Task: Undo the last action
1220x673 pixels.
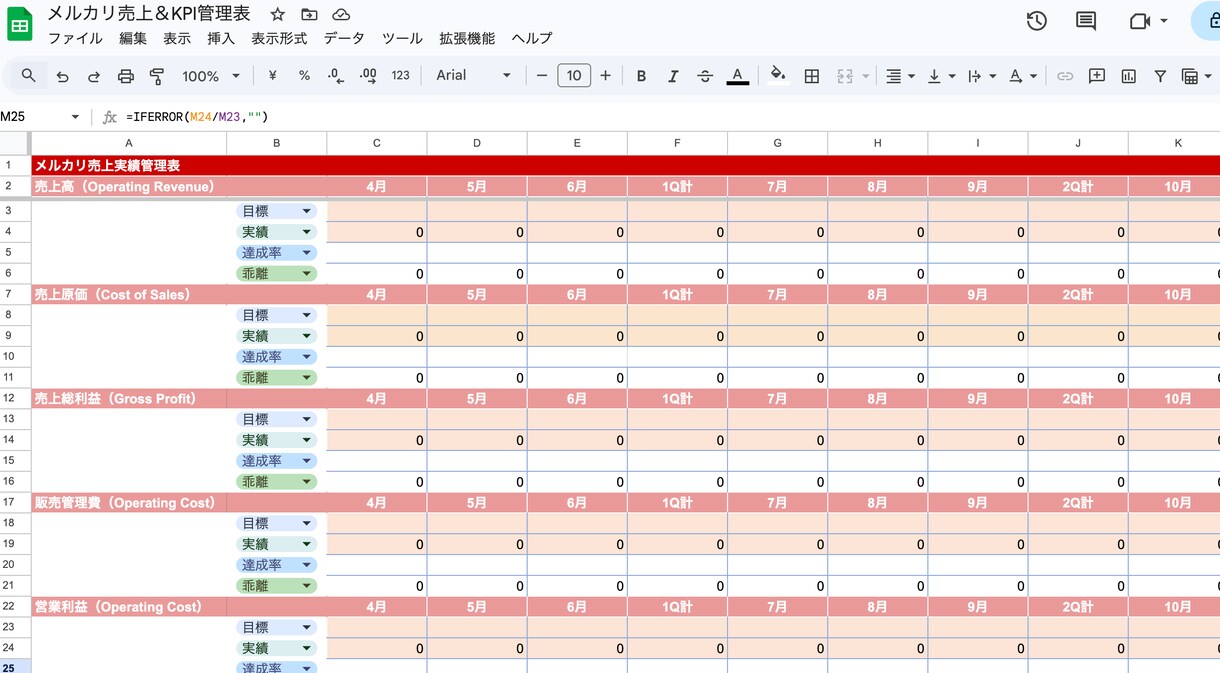Action: tap(62, 76)
